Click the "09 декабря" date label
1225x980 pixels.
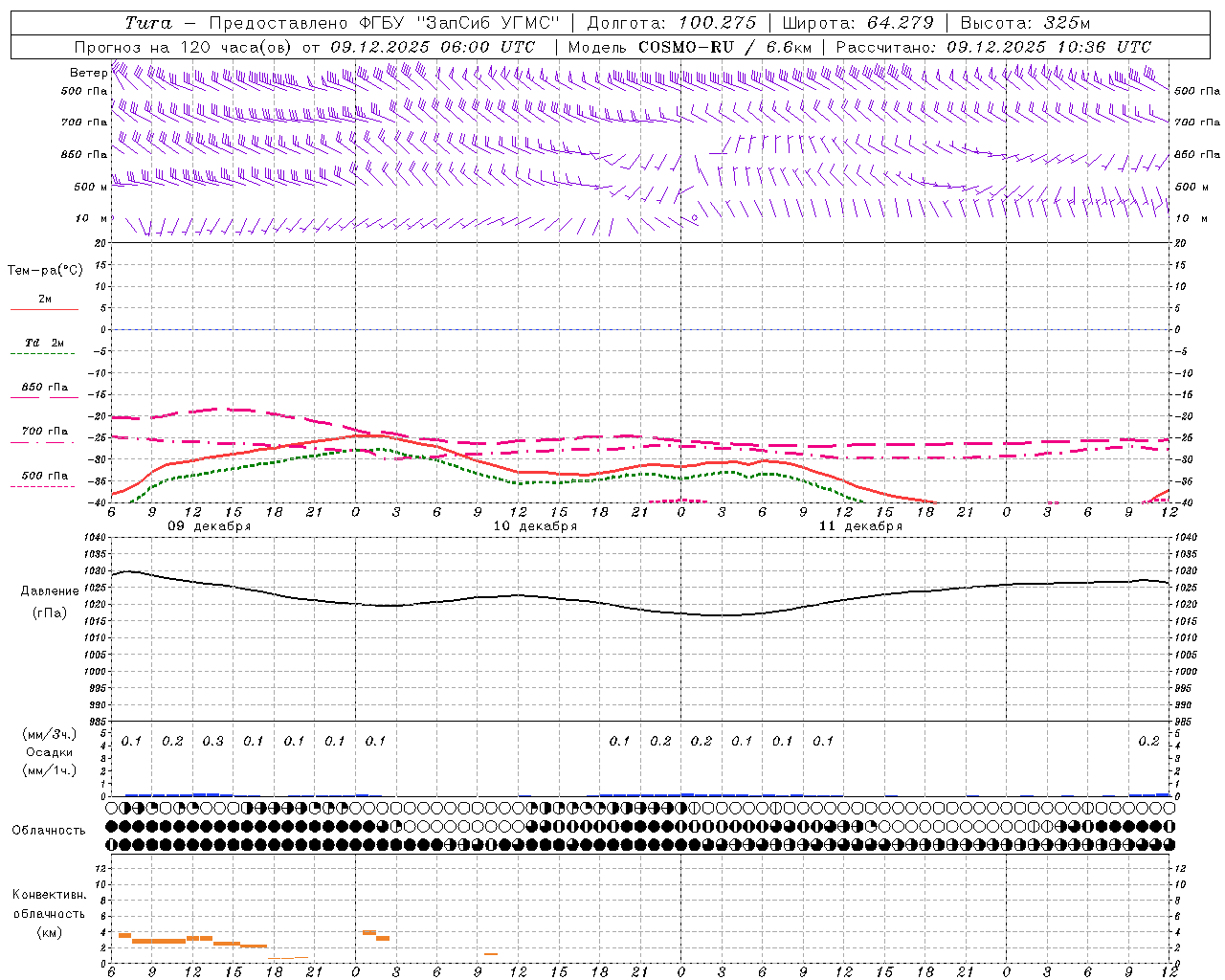tap(210, 525)
